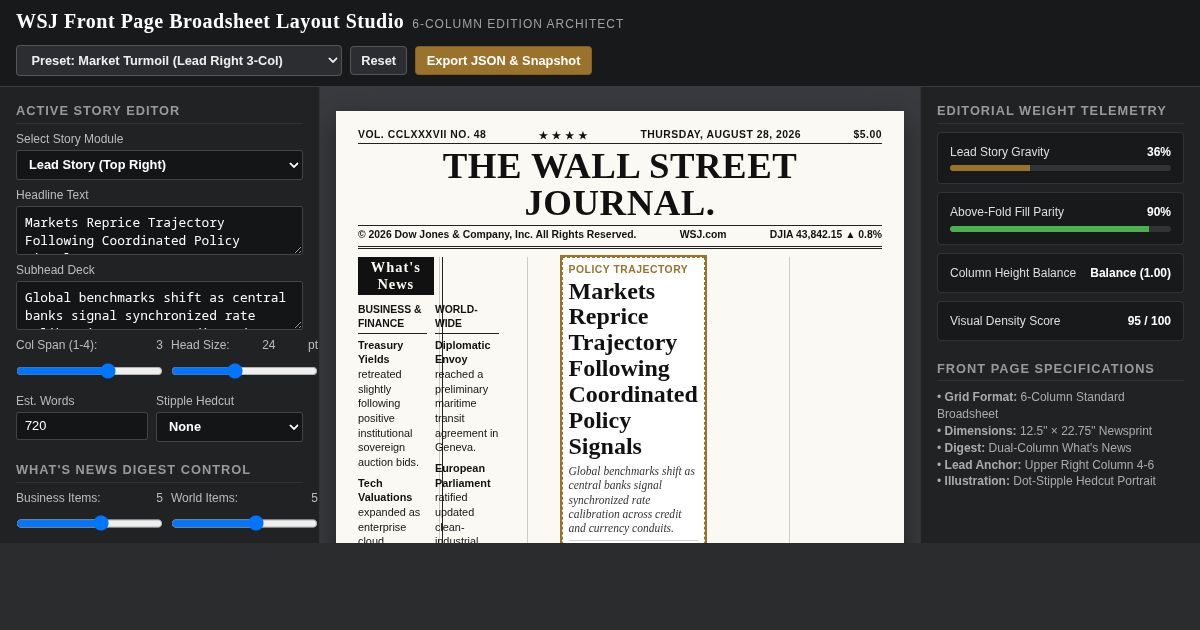Adjust the Head Size slider
This screenshot has width=1200, height=630.
coord(244,371)
